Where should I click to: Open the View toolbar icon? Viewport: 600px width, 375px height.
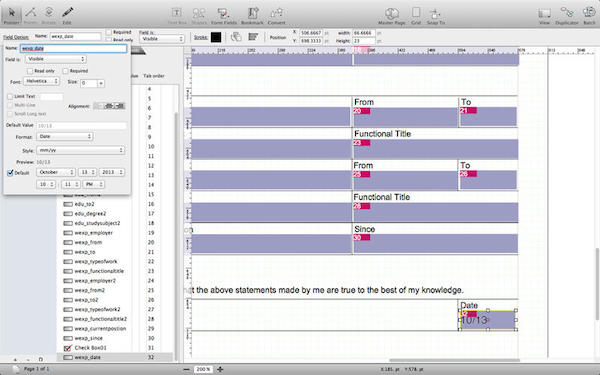[x=544, y=15]
